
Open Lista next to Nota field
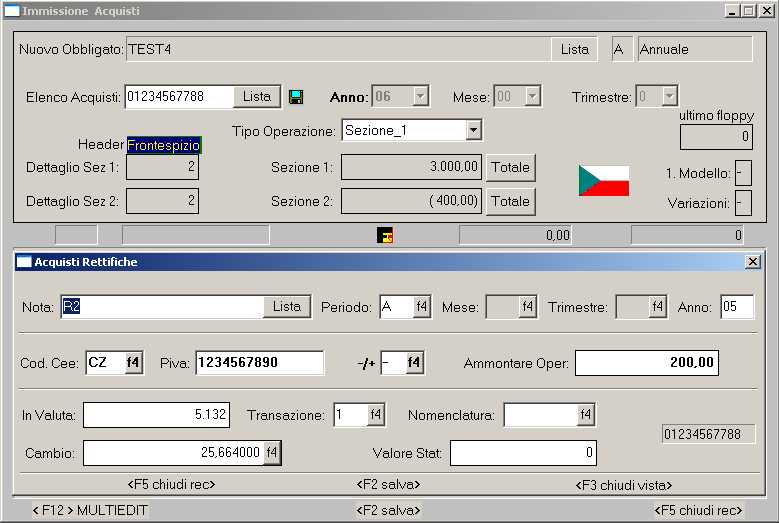(287, 306)
